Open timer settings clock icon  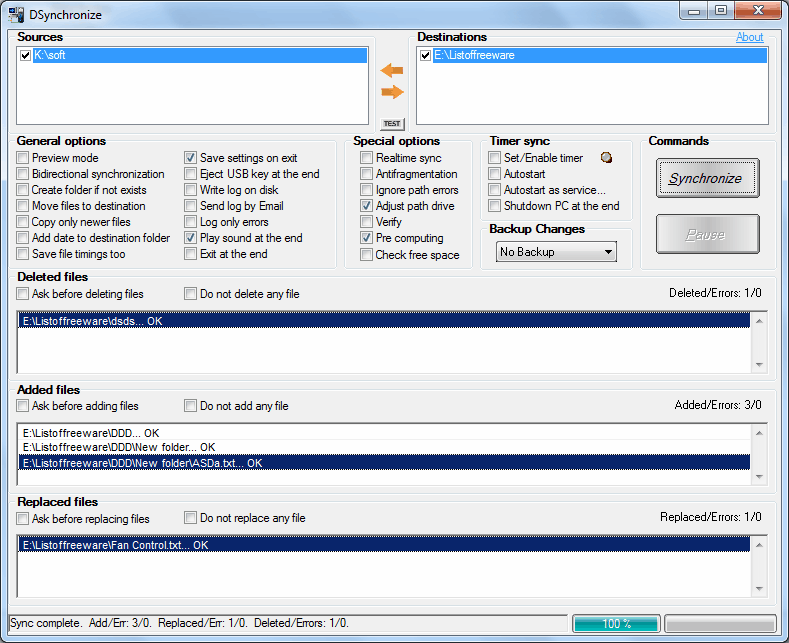606,158
